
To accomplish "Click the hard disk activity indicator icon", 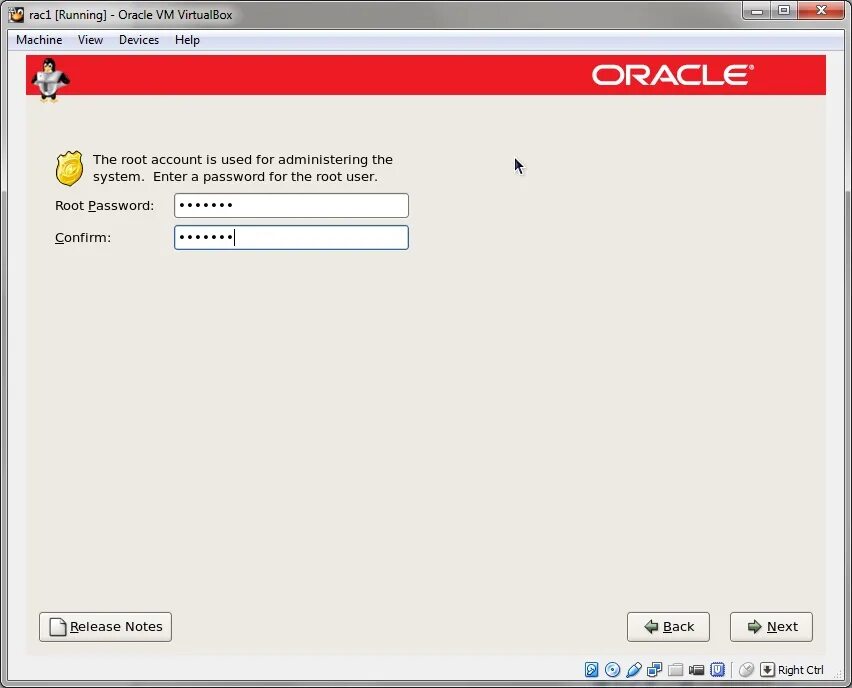I will 591,670.
